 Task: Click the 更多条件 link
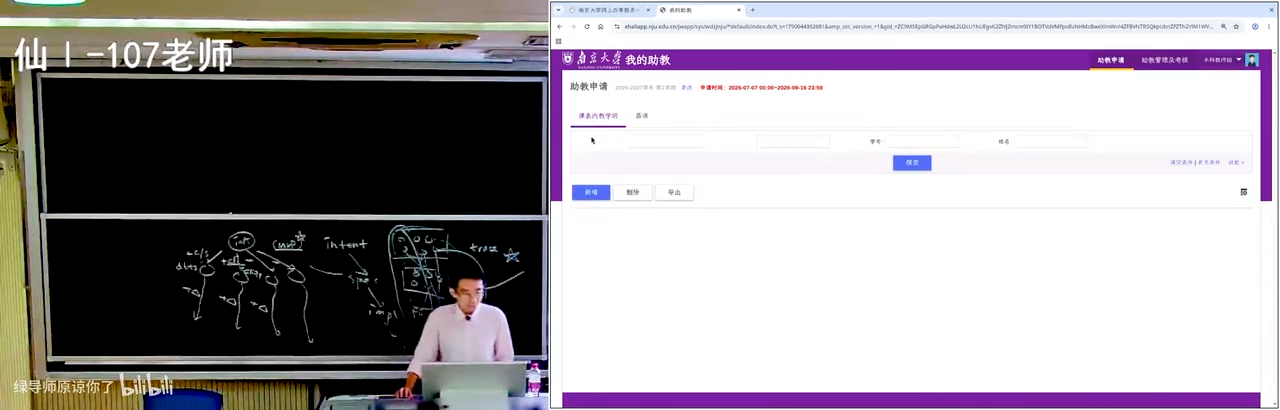[x=1209, y=162]
